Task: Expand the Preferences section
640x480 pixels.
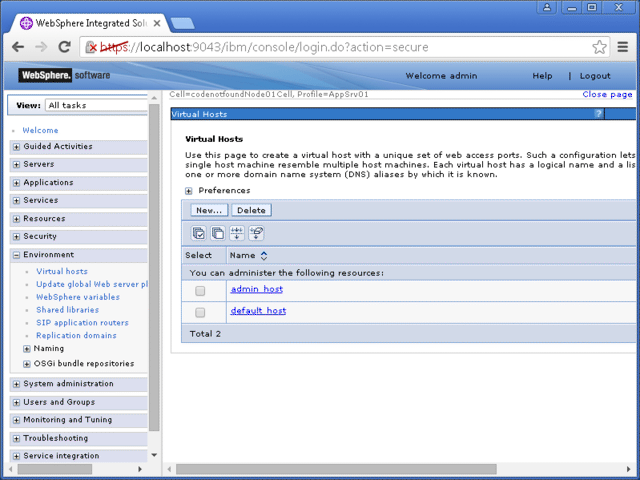Action: [189, 190]
